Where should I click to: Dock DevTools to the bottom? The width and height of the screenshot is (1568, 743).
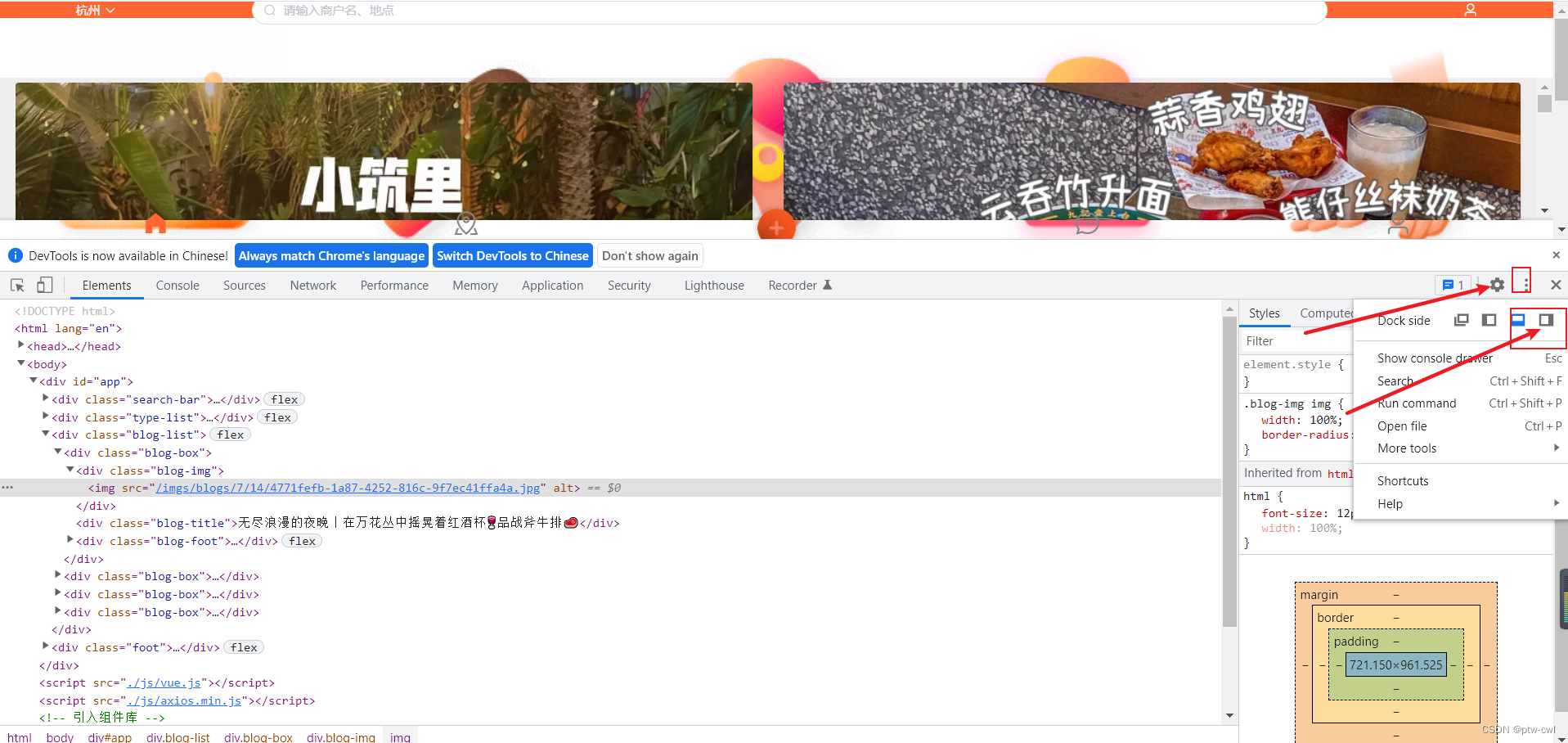pyautogui.click(x=1518, y=320)
